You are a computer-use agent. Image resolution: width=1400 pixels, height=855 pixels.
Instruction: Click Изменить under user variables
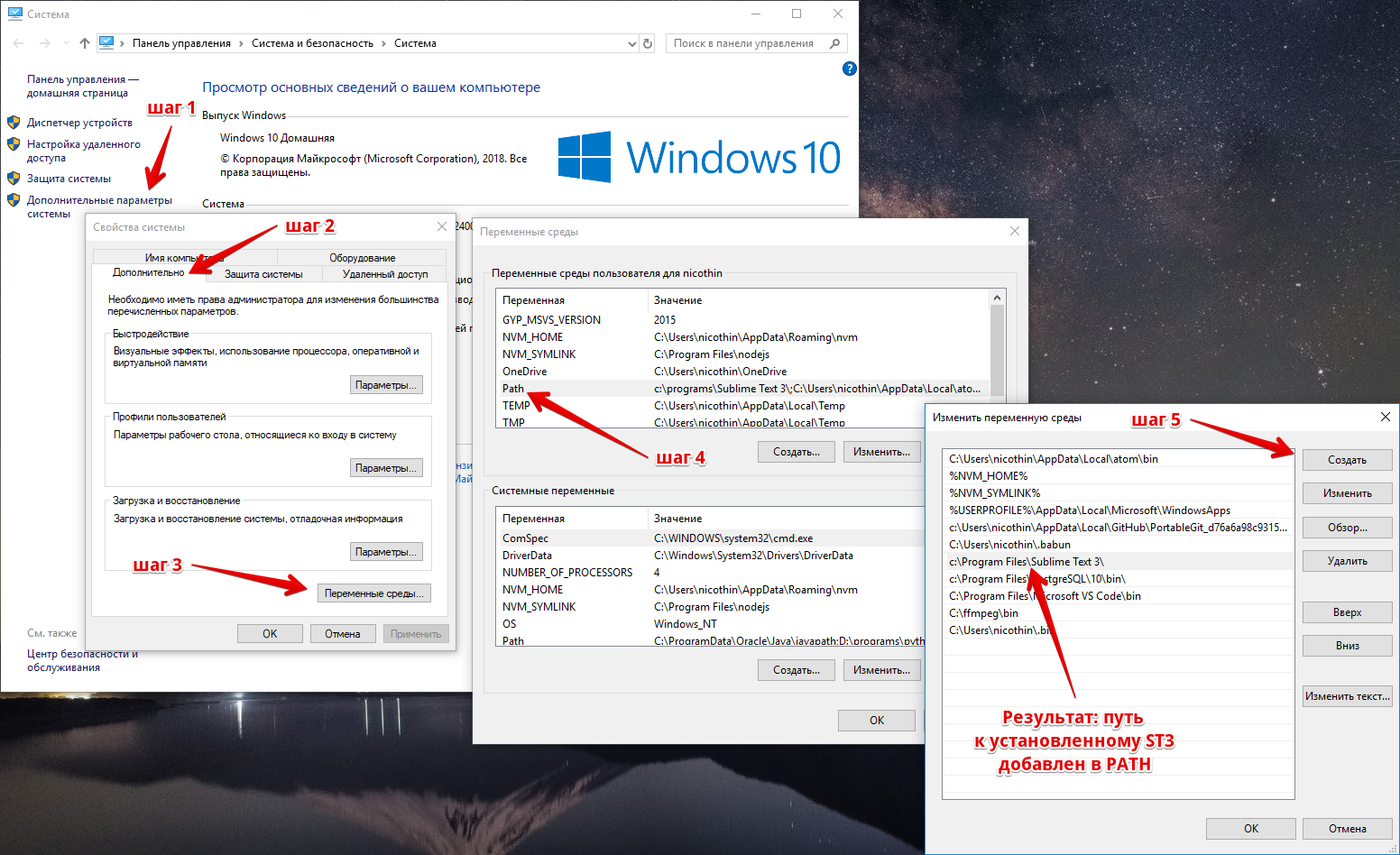click(881, 452)
